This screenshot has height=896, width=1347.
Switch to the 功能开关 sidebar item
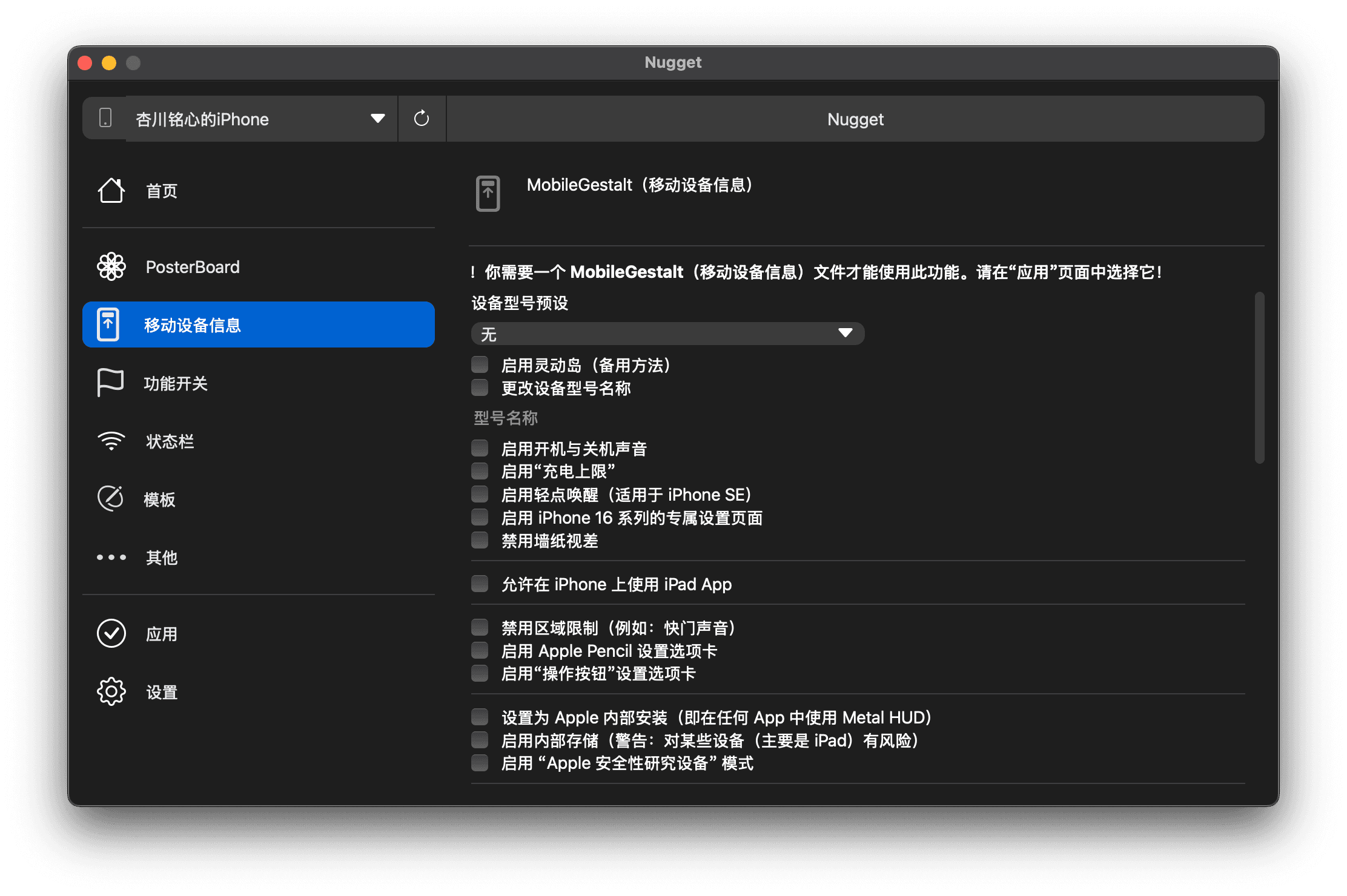[x=176, y=383]
